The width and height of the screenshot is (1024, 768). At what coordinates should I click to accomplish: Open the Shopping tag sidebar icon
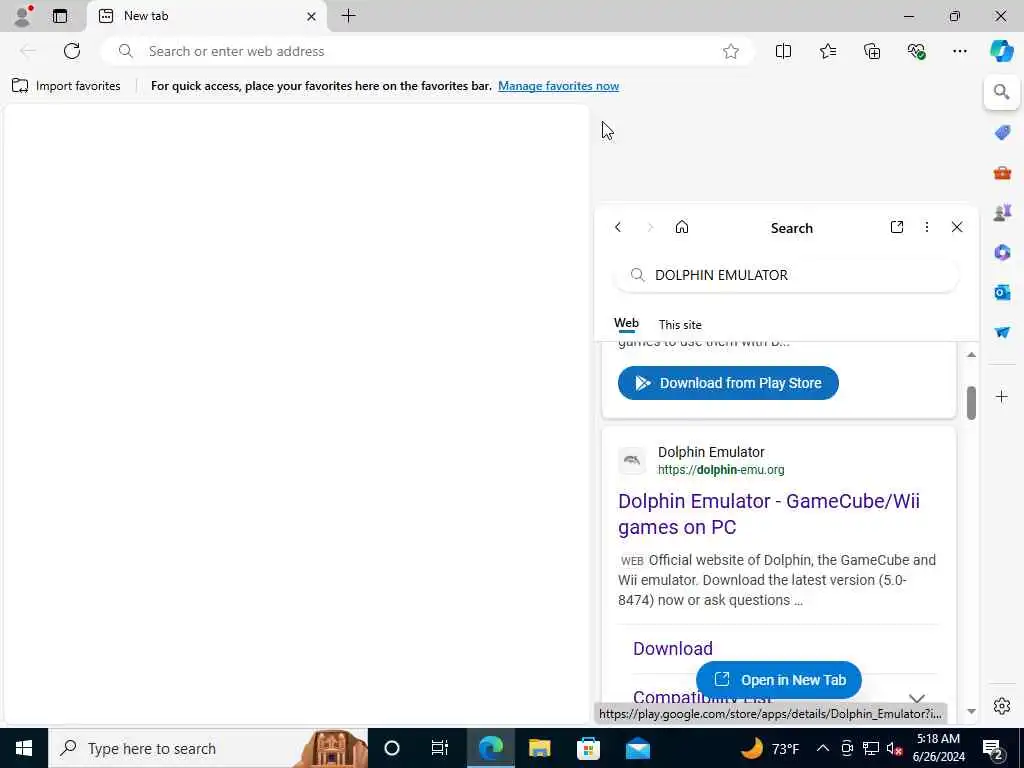click(1002, 133)
